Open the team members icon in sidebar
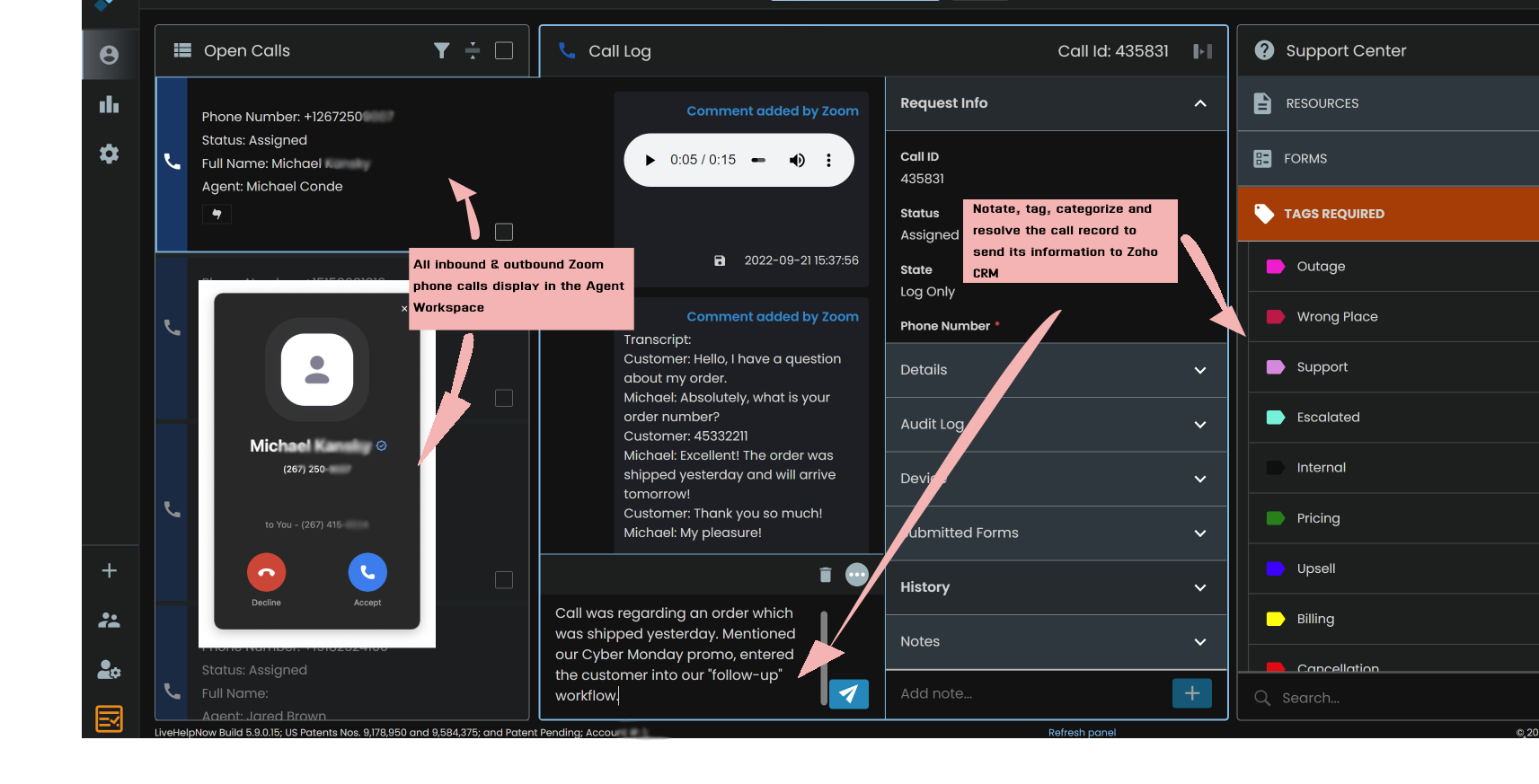 [109, 620]
